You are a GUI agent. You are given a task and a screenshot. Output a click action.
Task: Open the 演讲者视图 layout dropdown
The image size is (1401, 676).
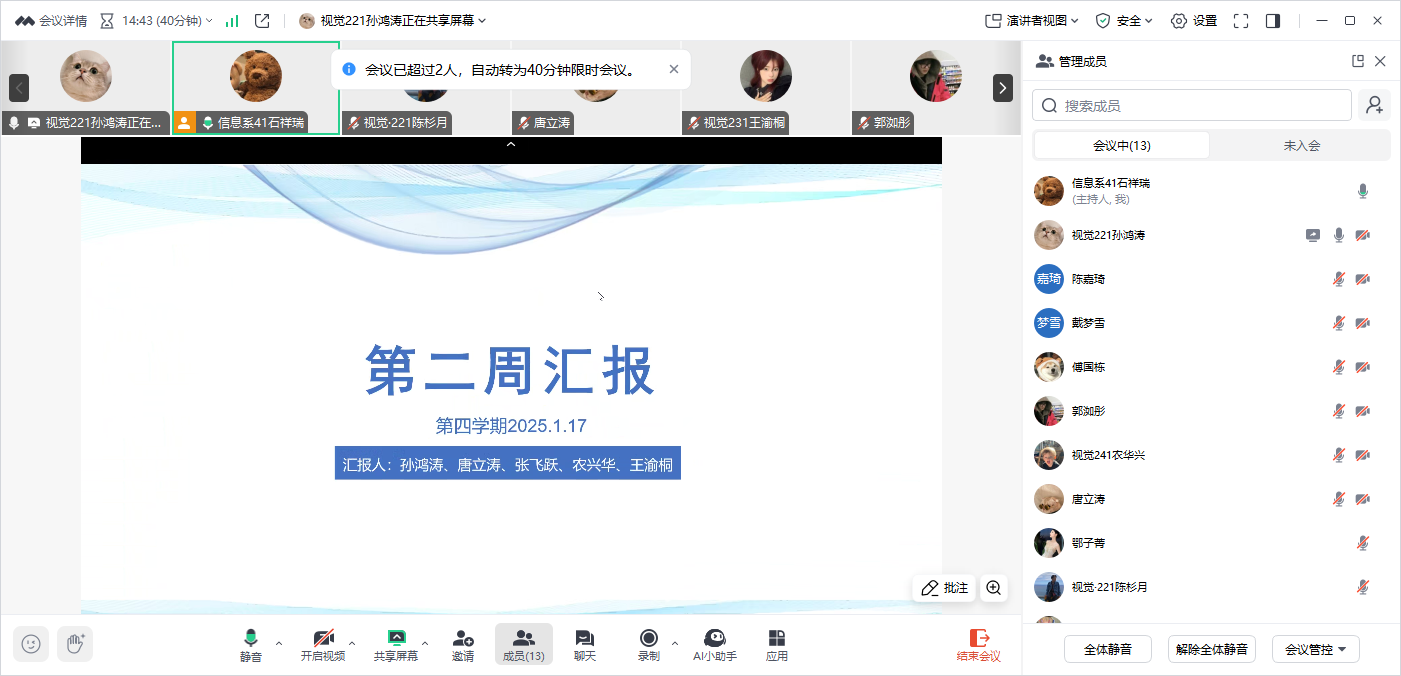point(1032,20)
